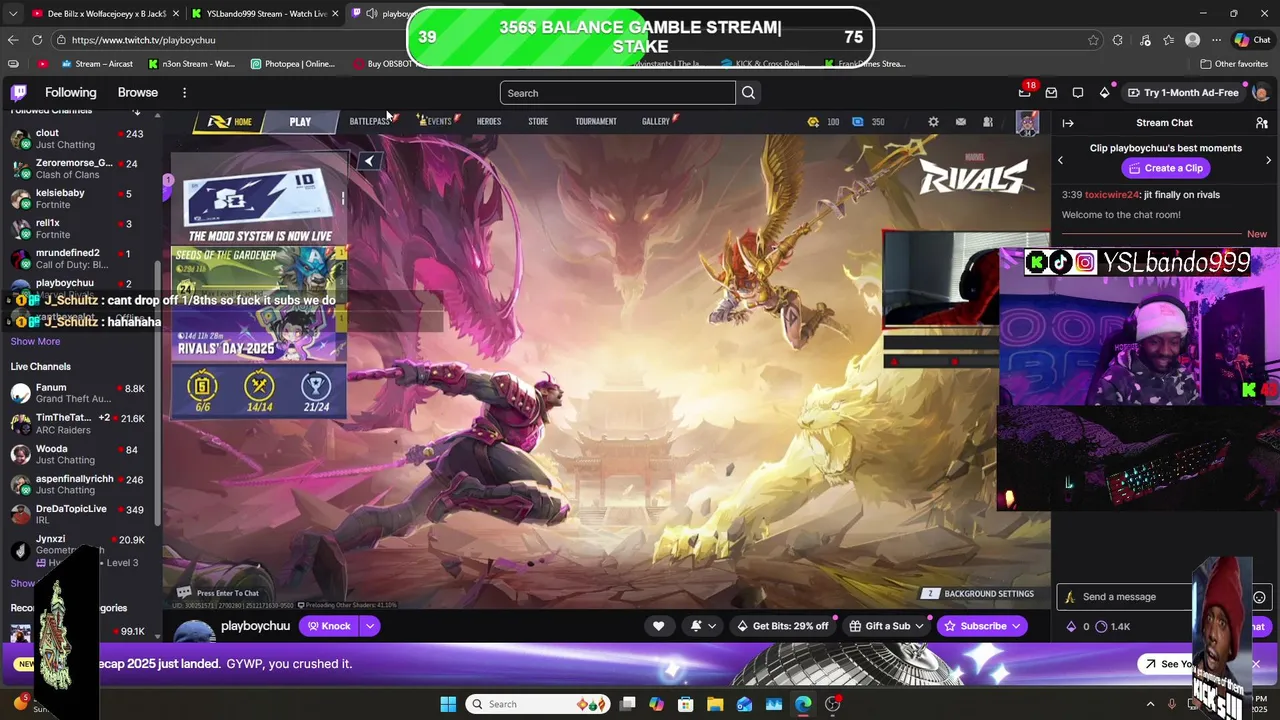Viewport: 1280px width, 720px height.
Task: Expand the dropdown next to Knock
Action: point(370,626)
